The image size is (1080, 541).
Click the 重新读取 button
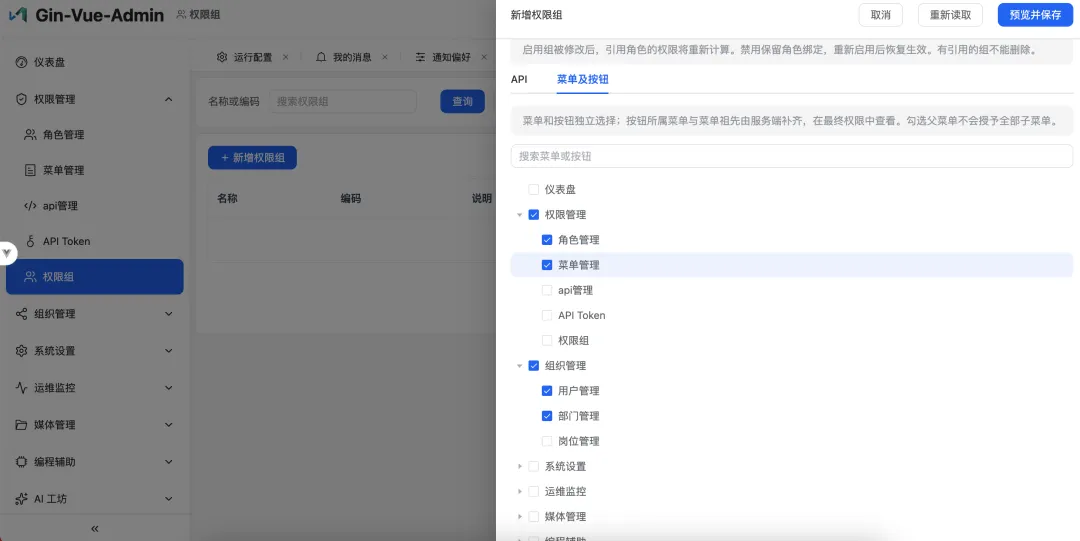pos(951,15)
